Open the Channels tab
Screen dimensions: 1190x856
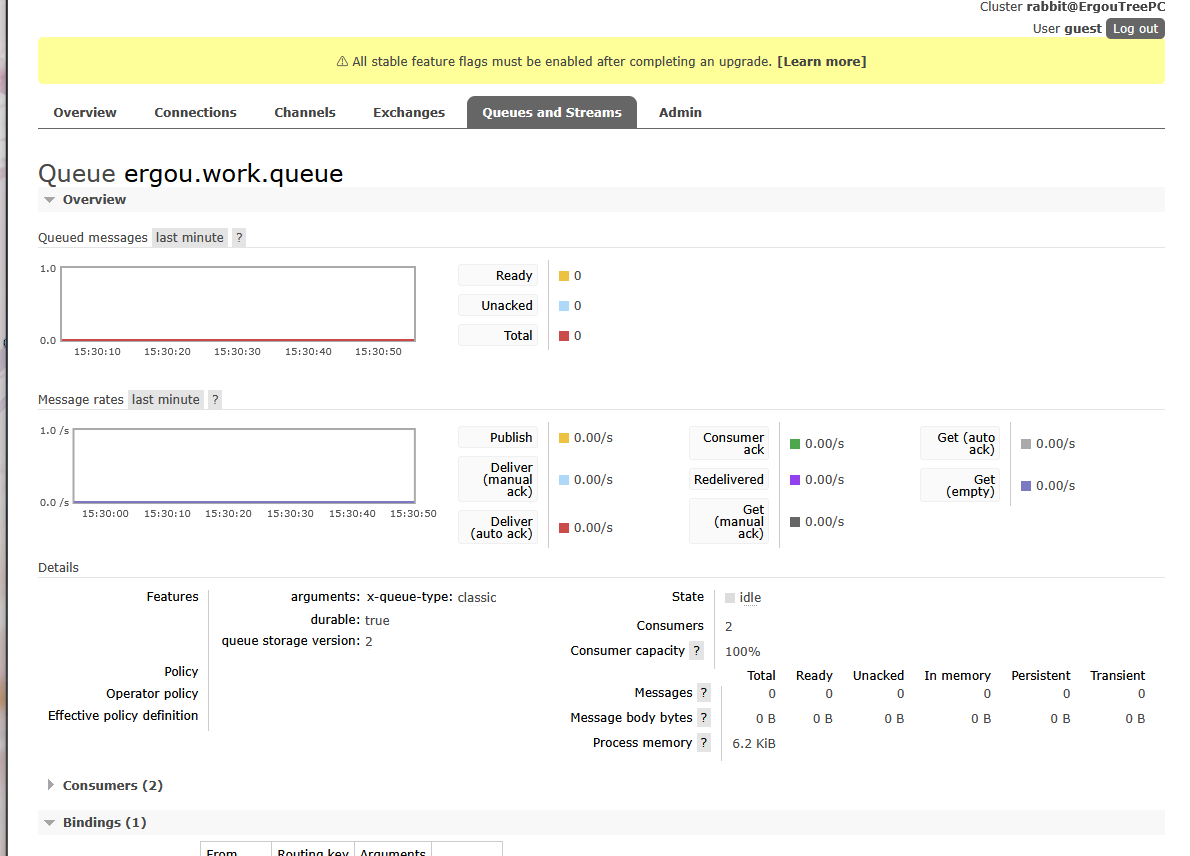point(305,113)
